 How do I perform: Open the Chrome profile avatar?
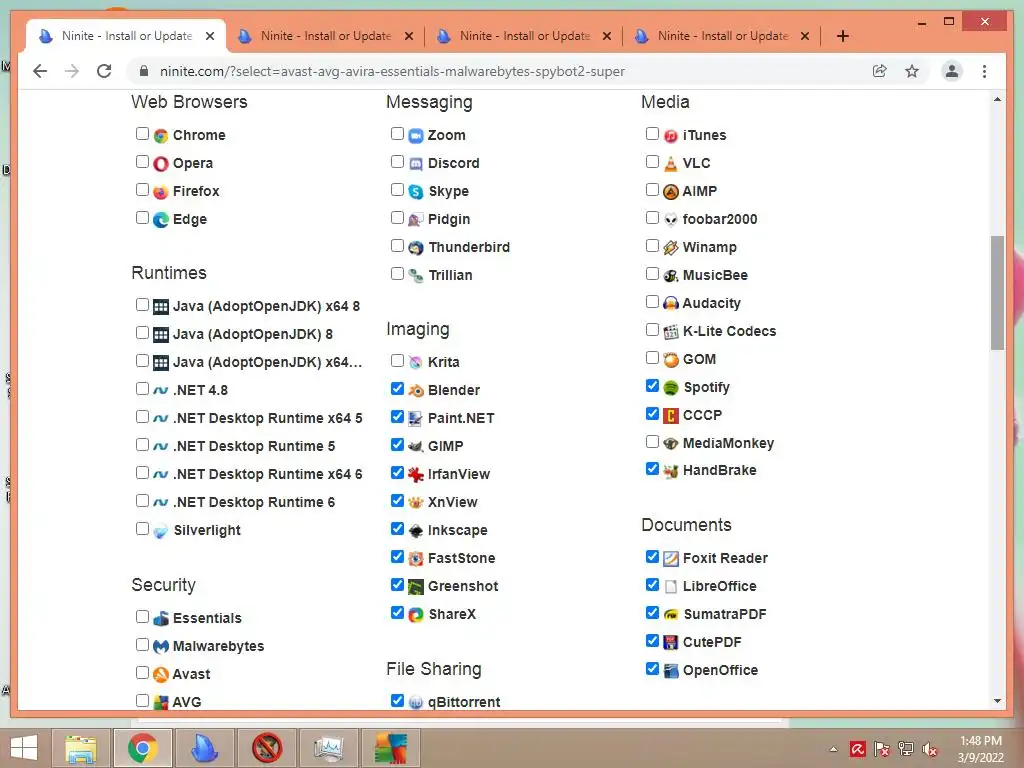[x=952, y=71]
